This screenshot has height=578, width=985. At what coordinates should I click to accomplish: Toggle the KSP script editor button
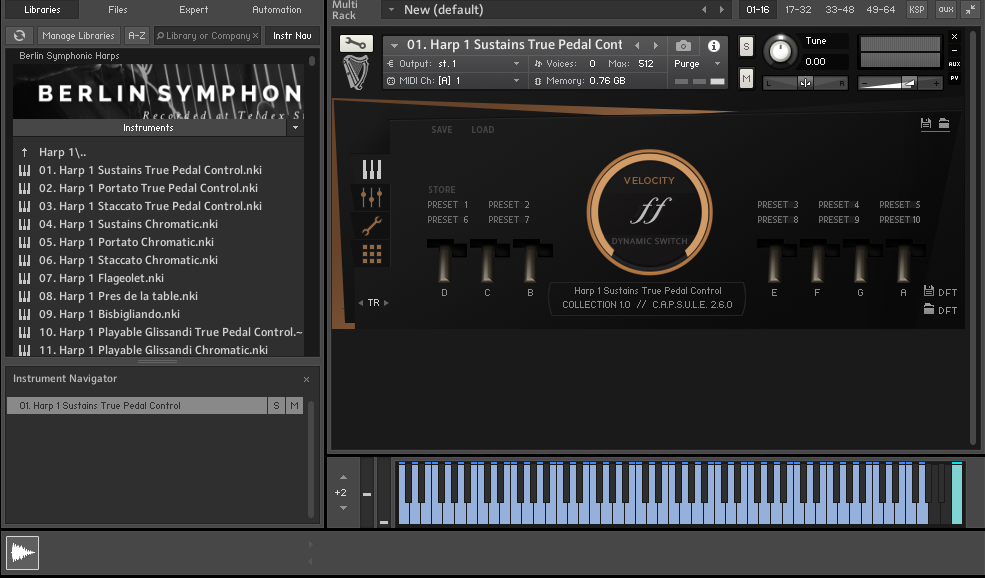click(x=917, y=9)
